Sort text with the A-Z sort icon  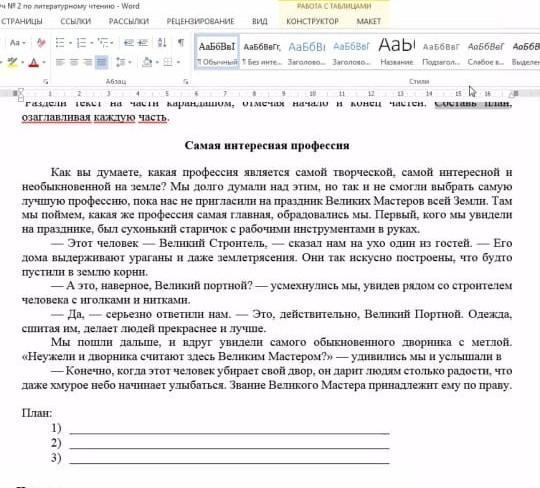pos(162,43)
